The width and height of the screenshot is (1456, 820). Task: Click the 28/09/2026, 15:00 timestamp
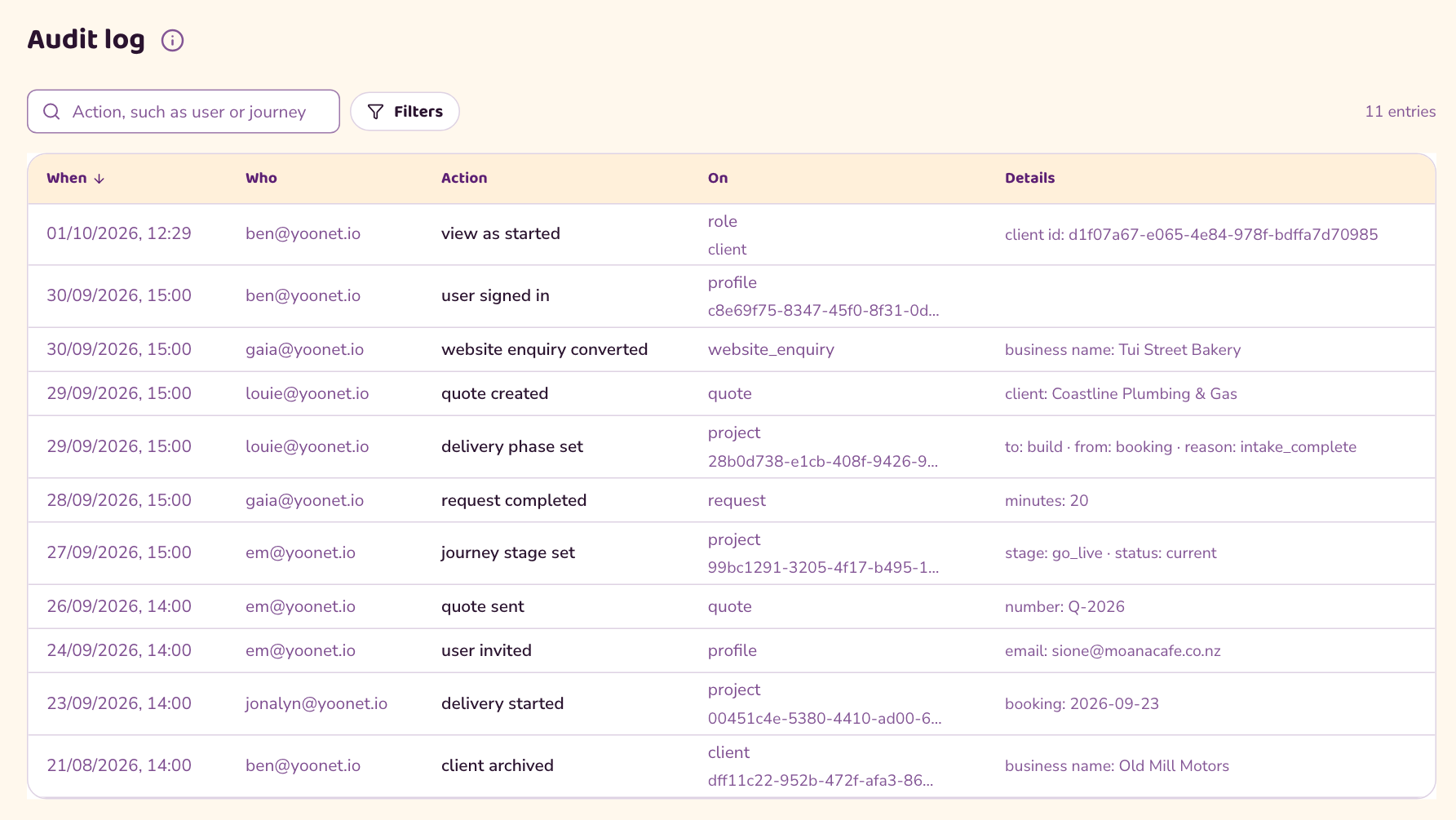point(119,500)
